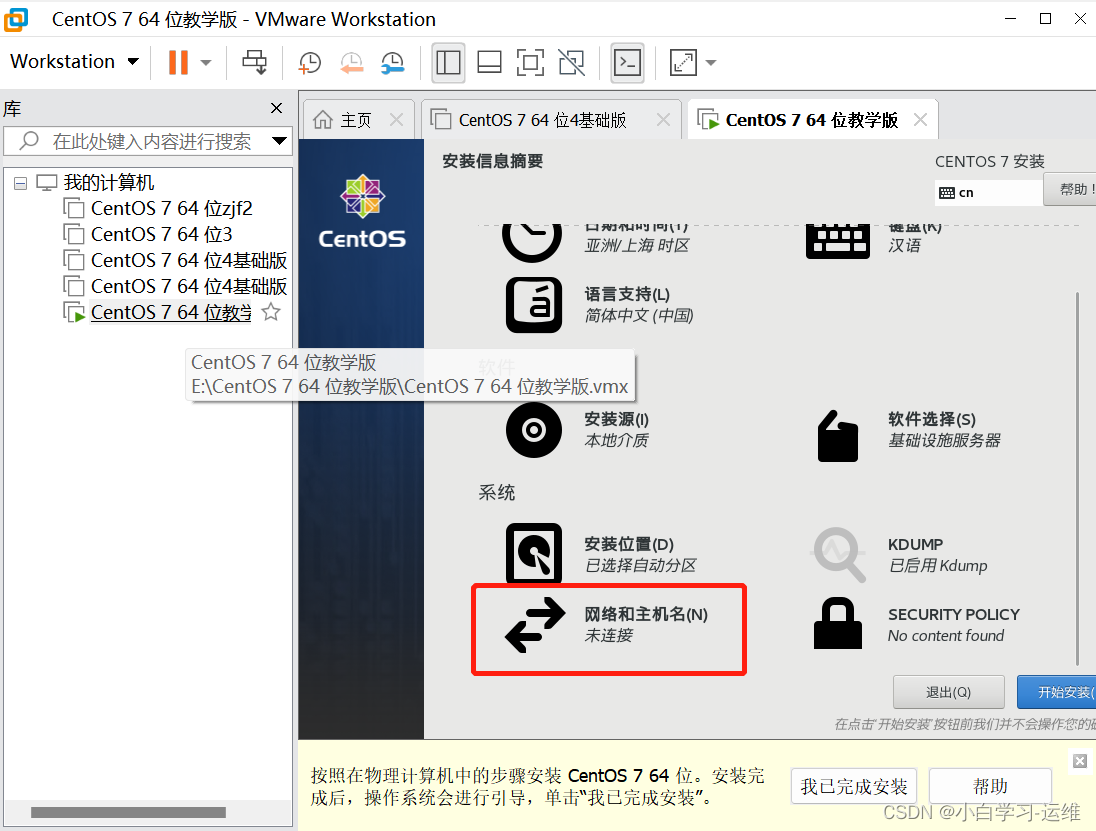Expand the power options dropdown arrow
Screen dimensions: 1096x831
[206, 63]
